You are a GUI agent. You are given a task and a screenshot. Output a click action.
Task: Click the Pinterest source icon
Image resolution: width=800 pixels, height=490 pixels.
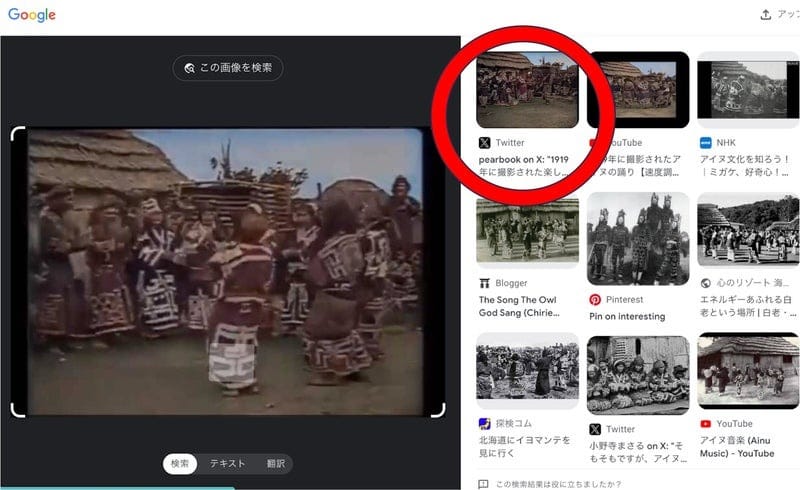(595, 300)
